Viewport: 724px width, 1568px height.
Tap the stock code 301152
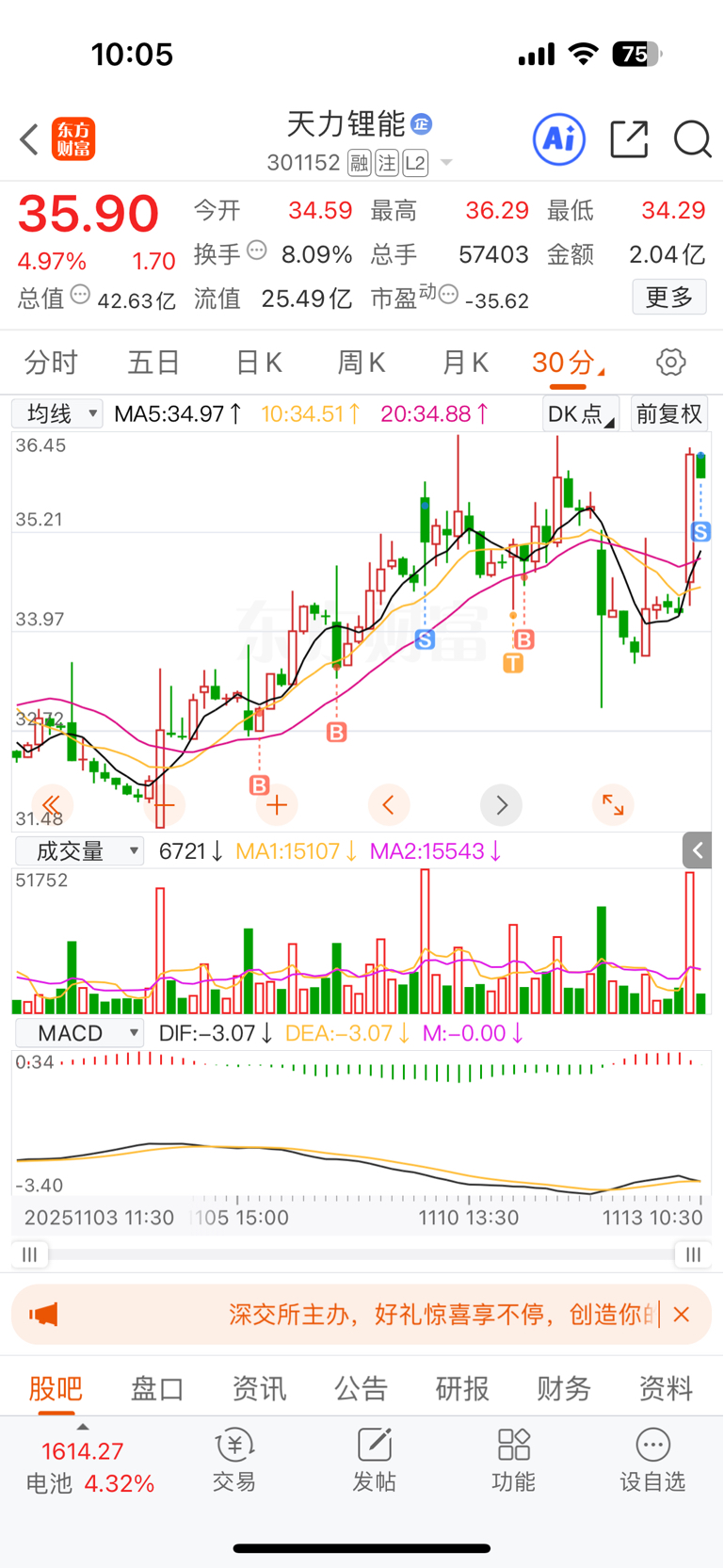click(303, 163)
